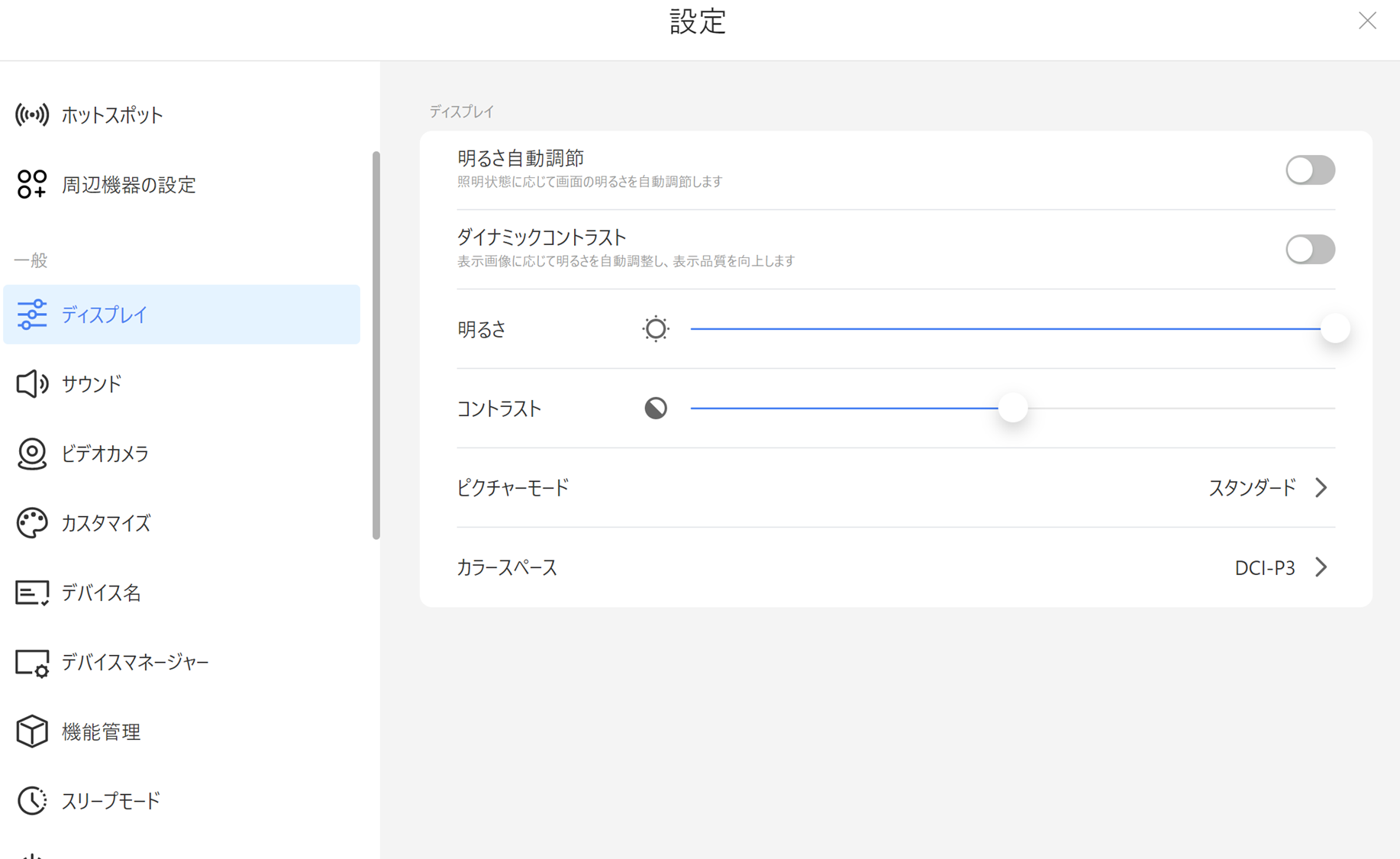Open the デバイス名 menu item
The height and width of the screenshot is (859, 1400).
coord(101,593)
